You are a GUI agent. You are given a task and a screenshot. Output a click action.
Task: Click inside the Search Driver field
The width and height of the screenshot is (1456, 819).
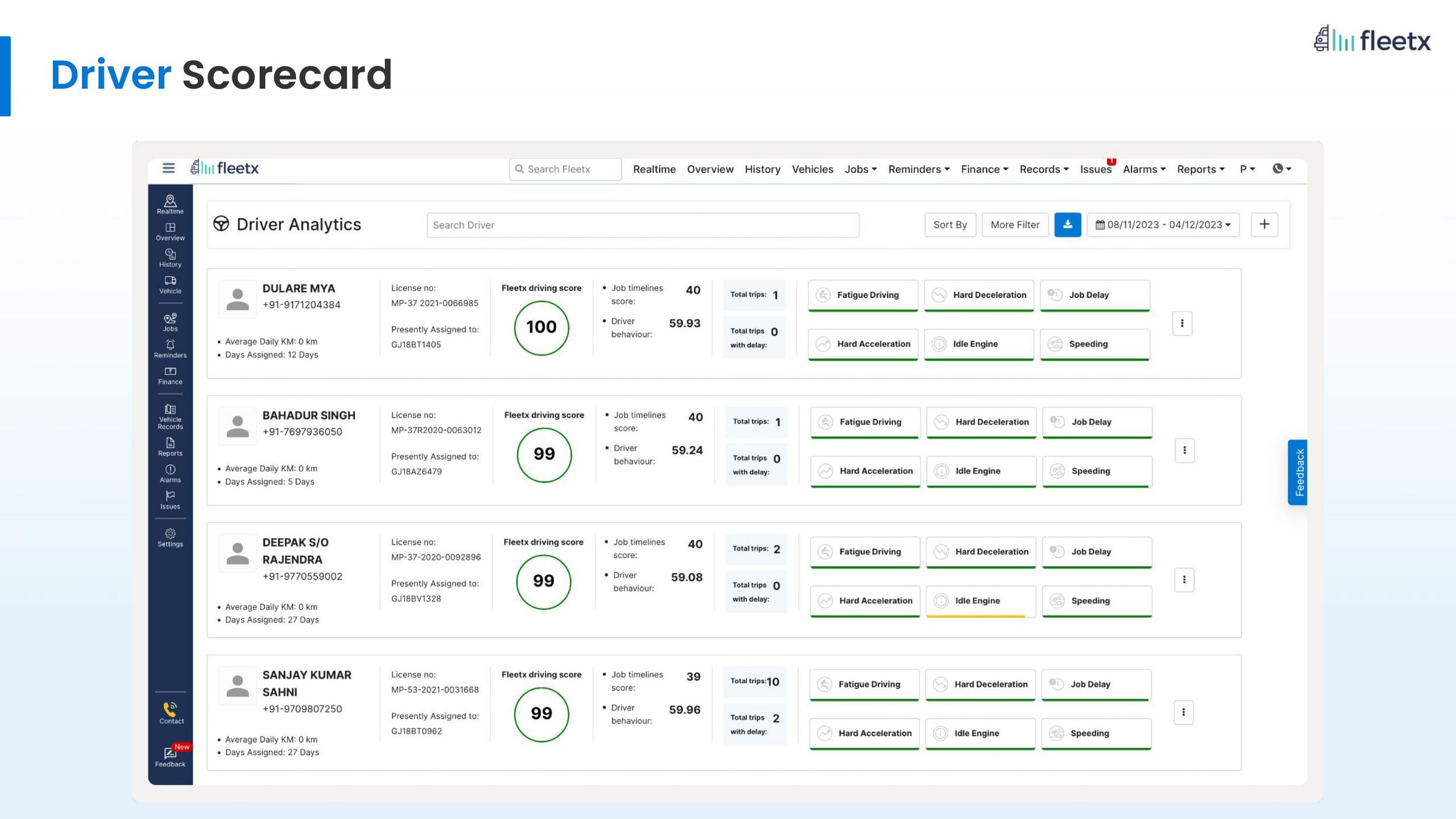(643, 224)
